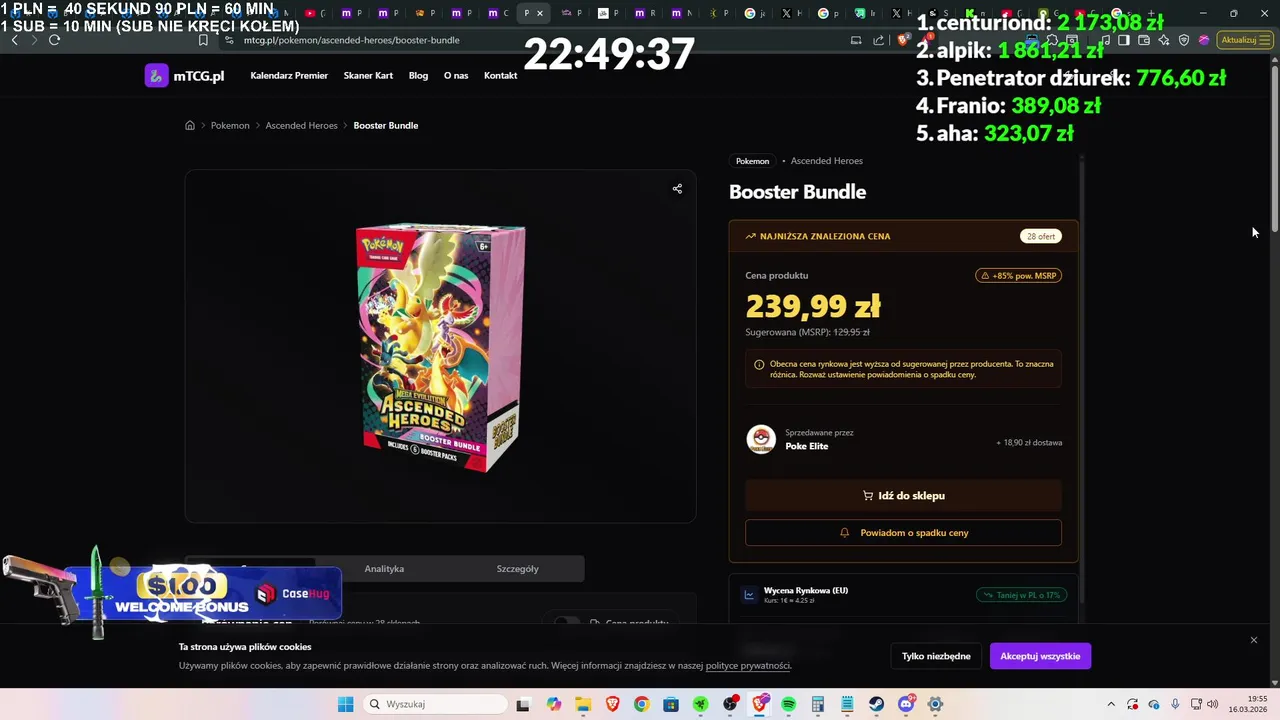Click the Wyszukaj taskbar search box

click(435, 704)
